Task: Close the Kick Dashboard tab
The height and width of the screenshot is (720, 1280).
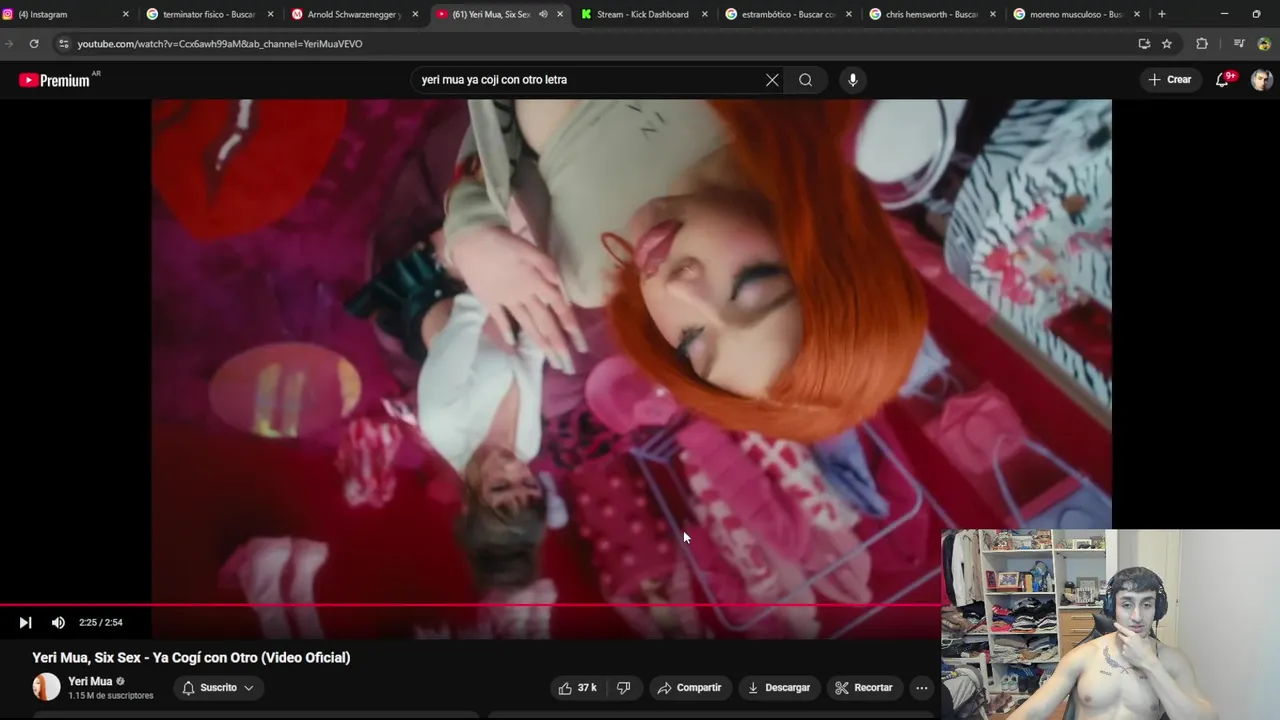Action: 705,14
